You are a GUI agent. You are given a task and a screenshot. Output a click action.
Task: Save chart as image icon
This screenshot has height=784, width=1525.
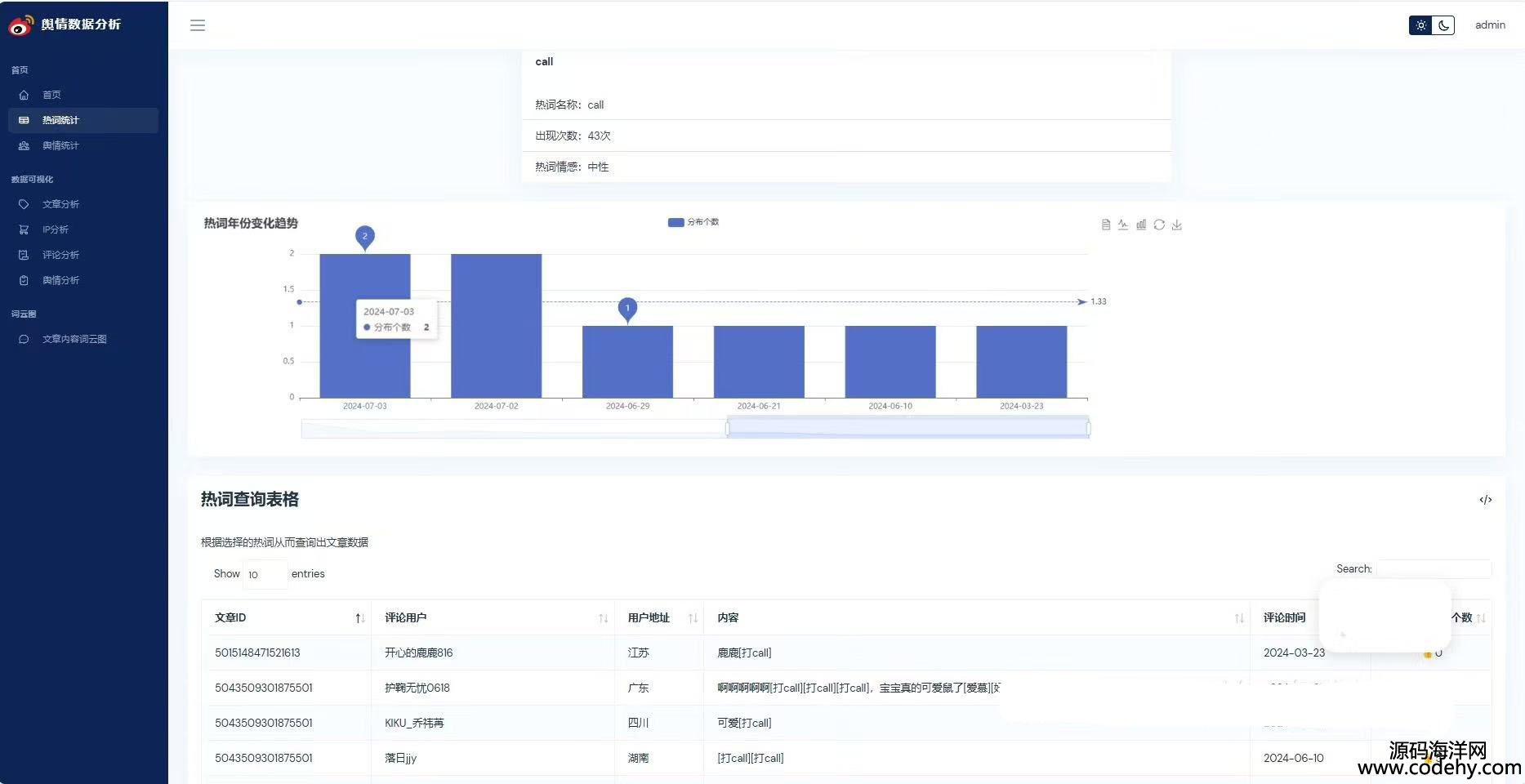click(1177, 225)
